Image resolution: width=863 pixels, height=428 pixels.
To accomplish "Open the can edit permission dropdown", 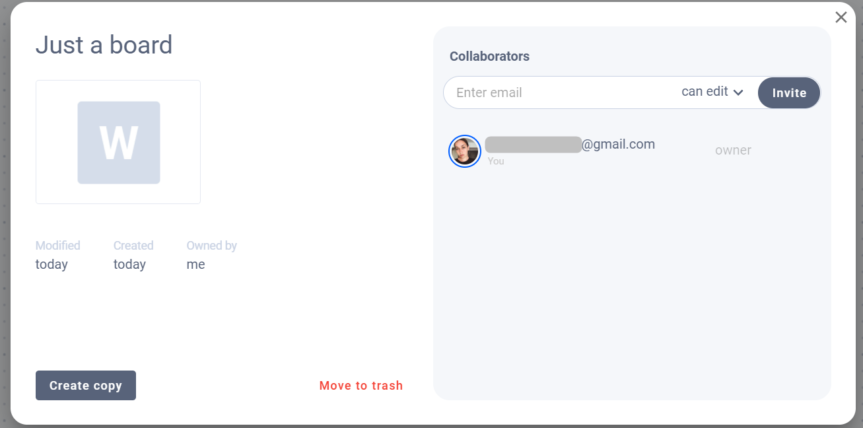I will (712, 92).
